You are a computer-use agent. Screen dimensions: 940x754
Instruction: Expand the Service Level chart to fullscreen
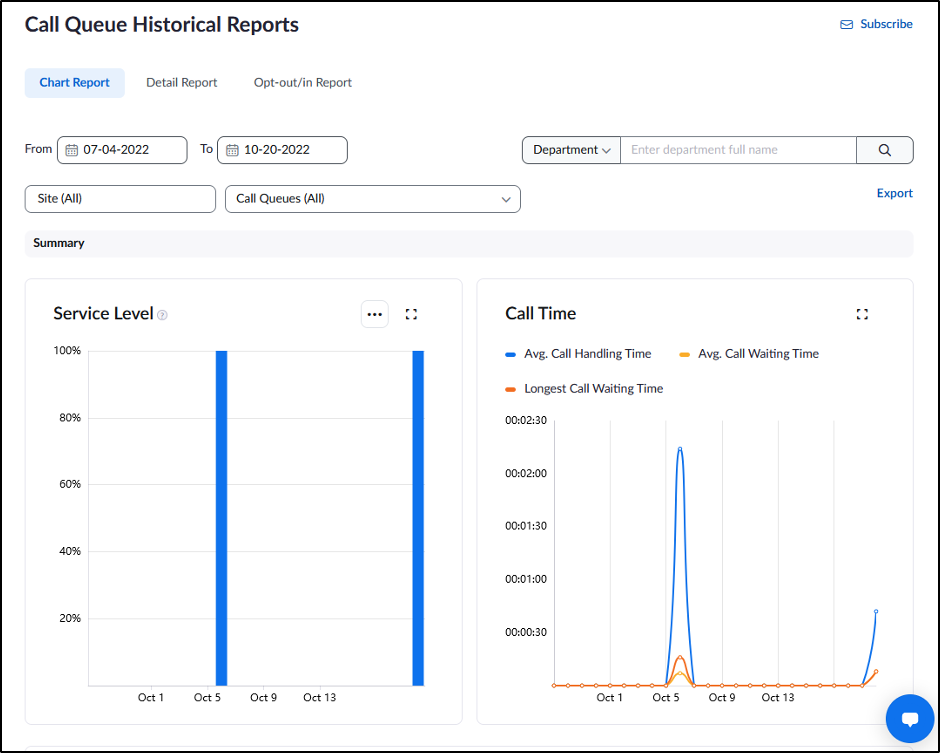click(x=411, y=314)
